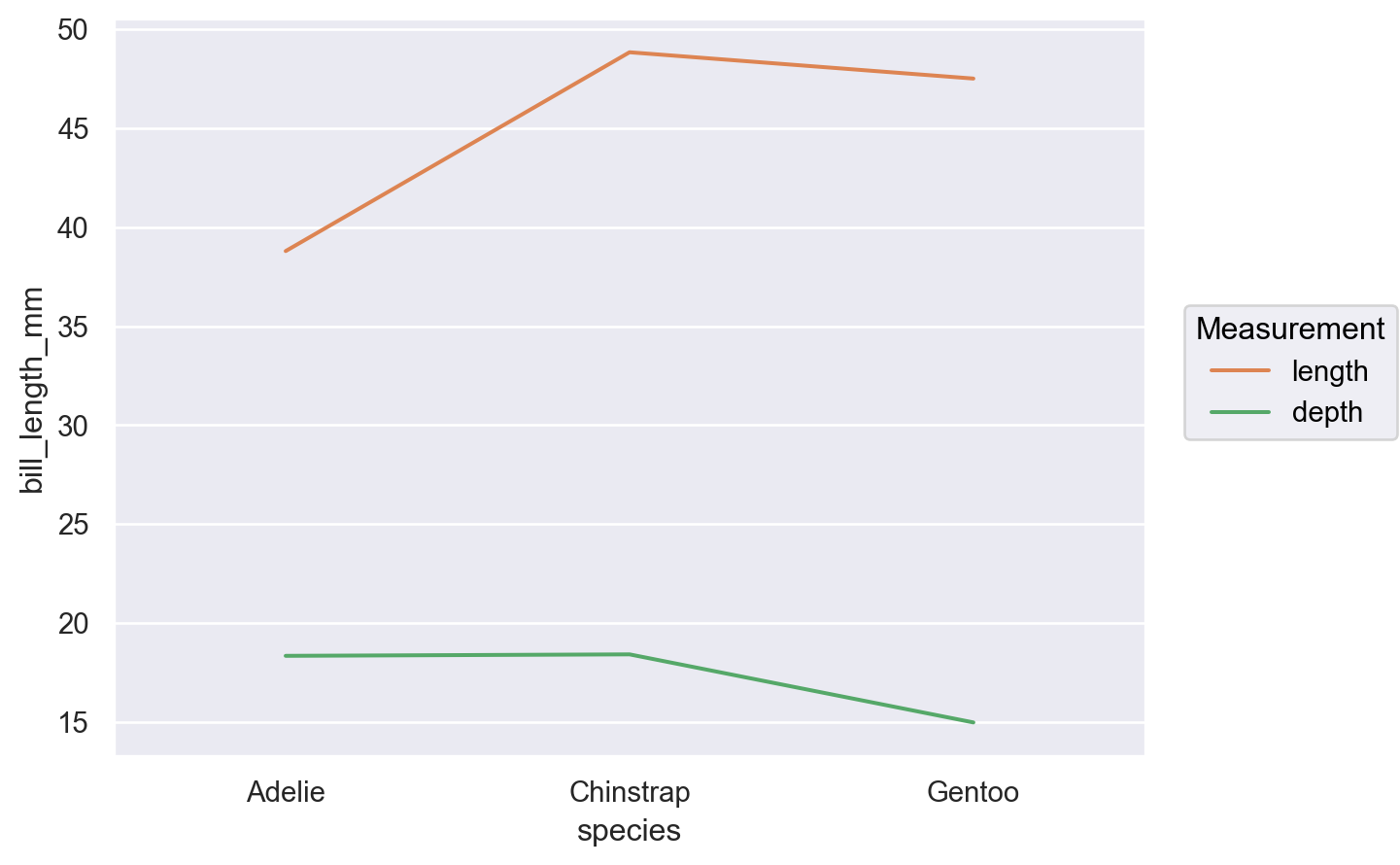
Task: Click the Measurement legend title
Action: point(1290,329)
